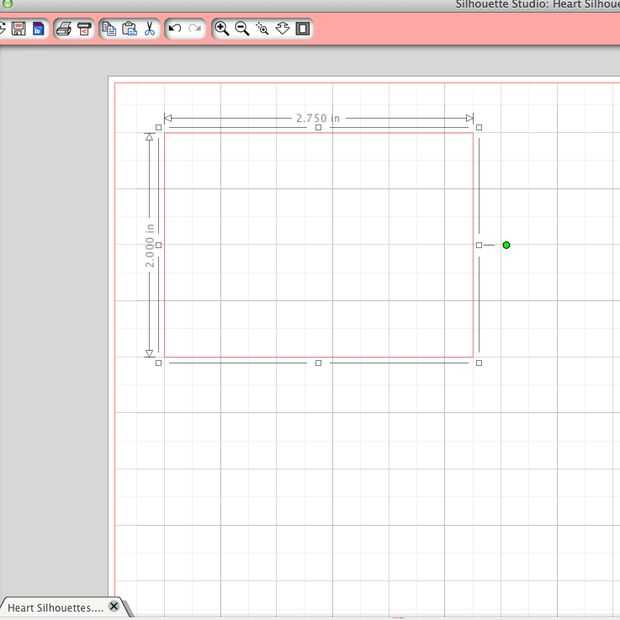Image resolution: width=620 pixels, height=620 pixels.
Task: Click the green rotation handle
Action: coord(506,245)
